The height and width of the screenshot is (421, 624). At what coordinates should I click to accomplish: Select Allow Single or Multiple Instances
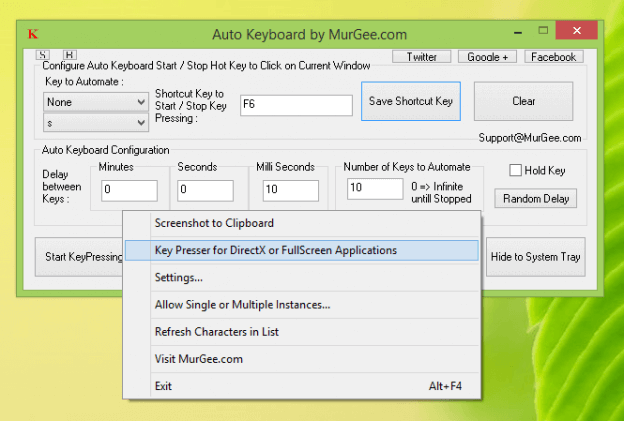[242, 304]
